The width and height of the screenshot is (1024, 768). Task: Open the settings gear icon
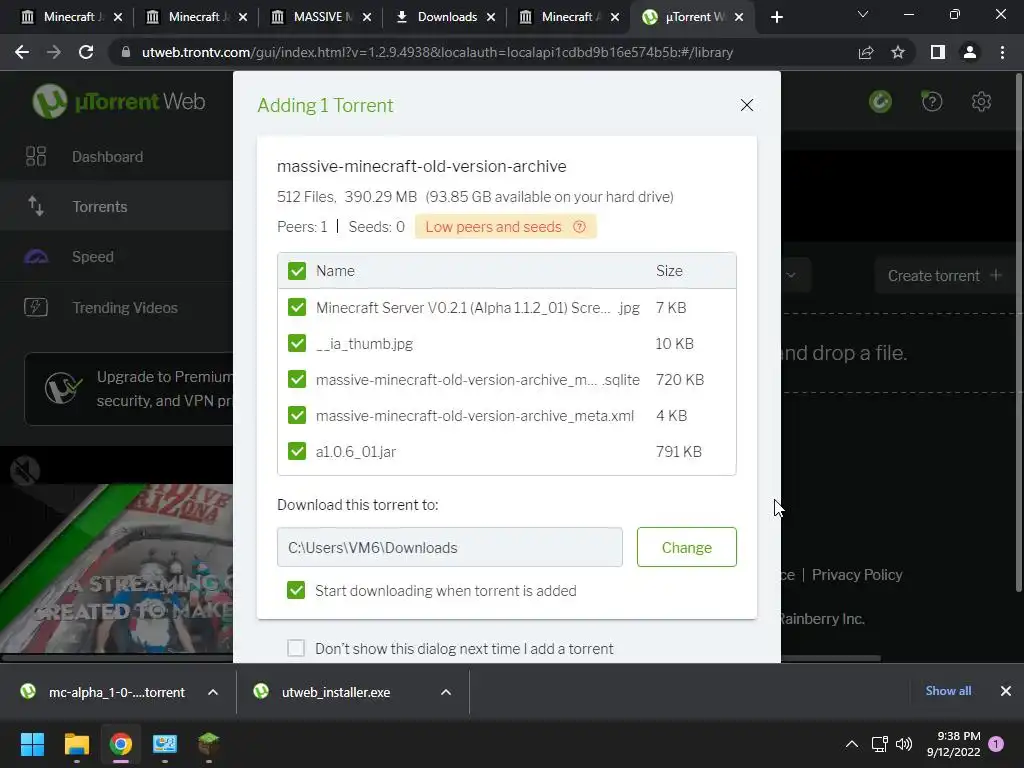click(x=981, y=101)
